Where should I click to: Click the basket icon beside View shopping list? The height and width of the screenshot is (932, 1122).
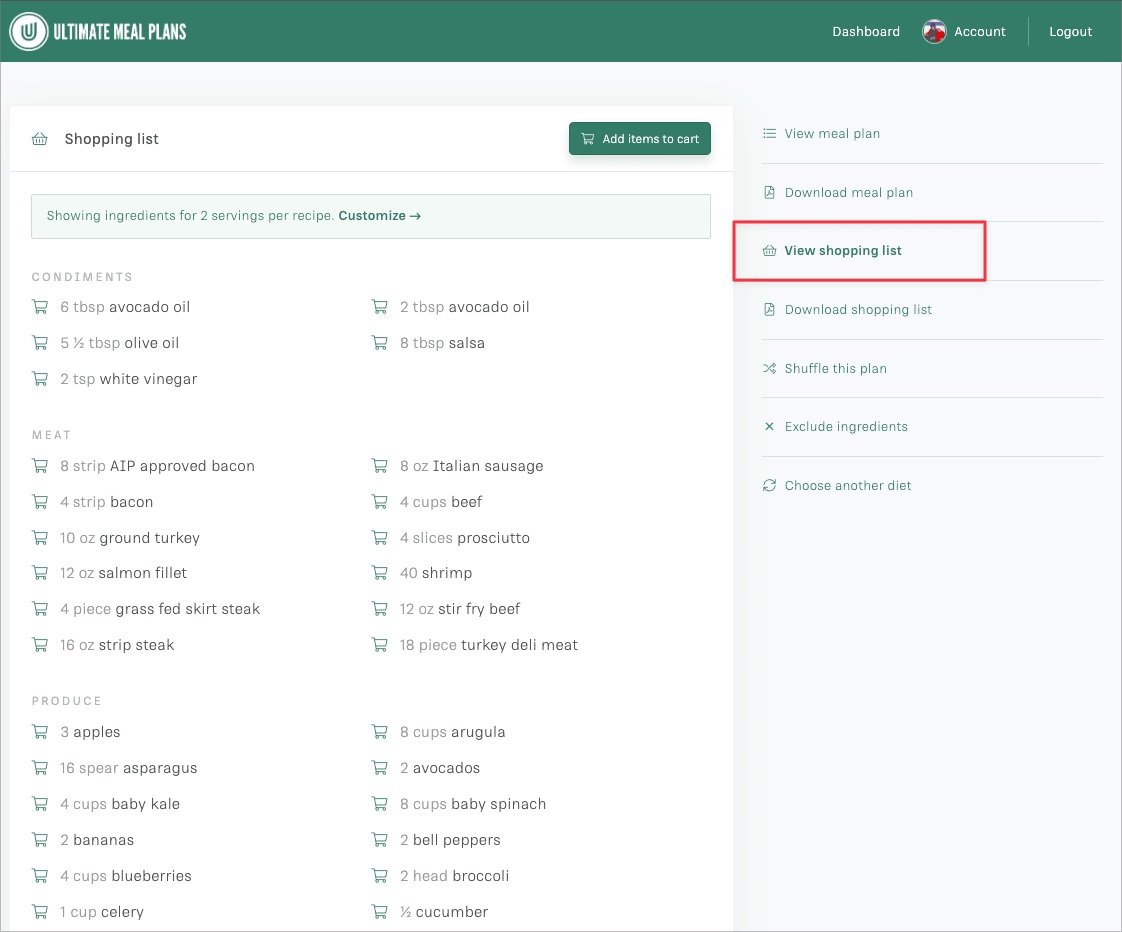[769, 251]
